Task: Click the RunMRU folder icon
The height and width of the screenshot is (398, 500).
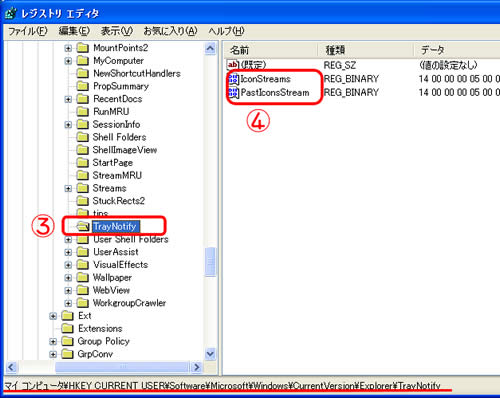Action: (83, 112)
